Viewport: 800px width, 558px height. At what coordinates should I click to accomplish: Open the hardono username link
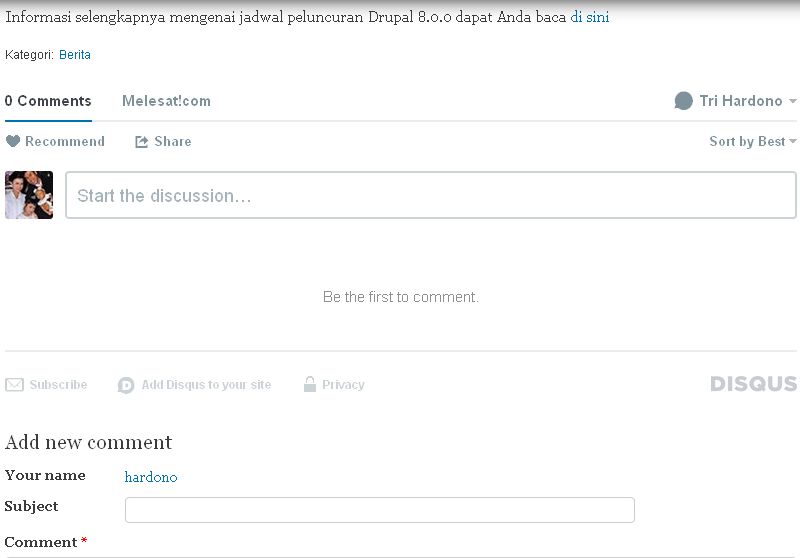tap(151, 477)
